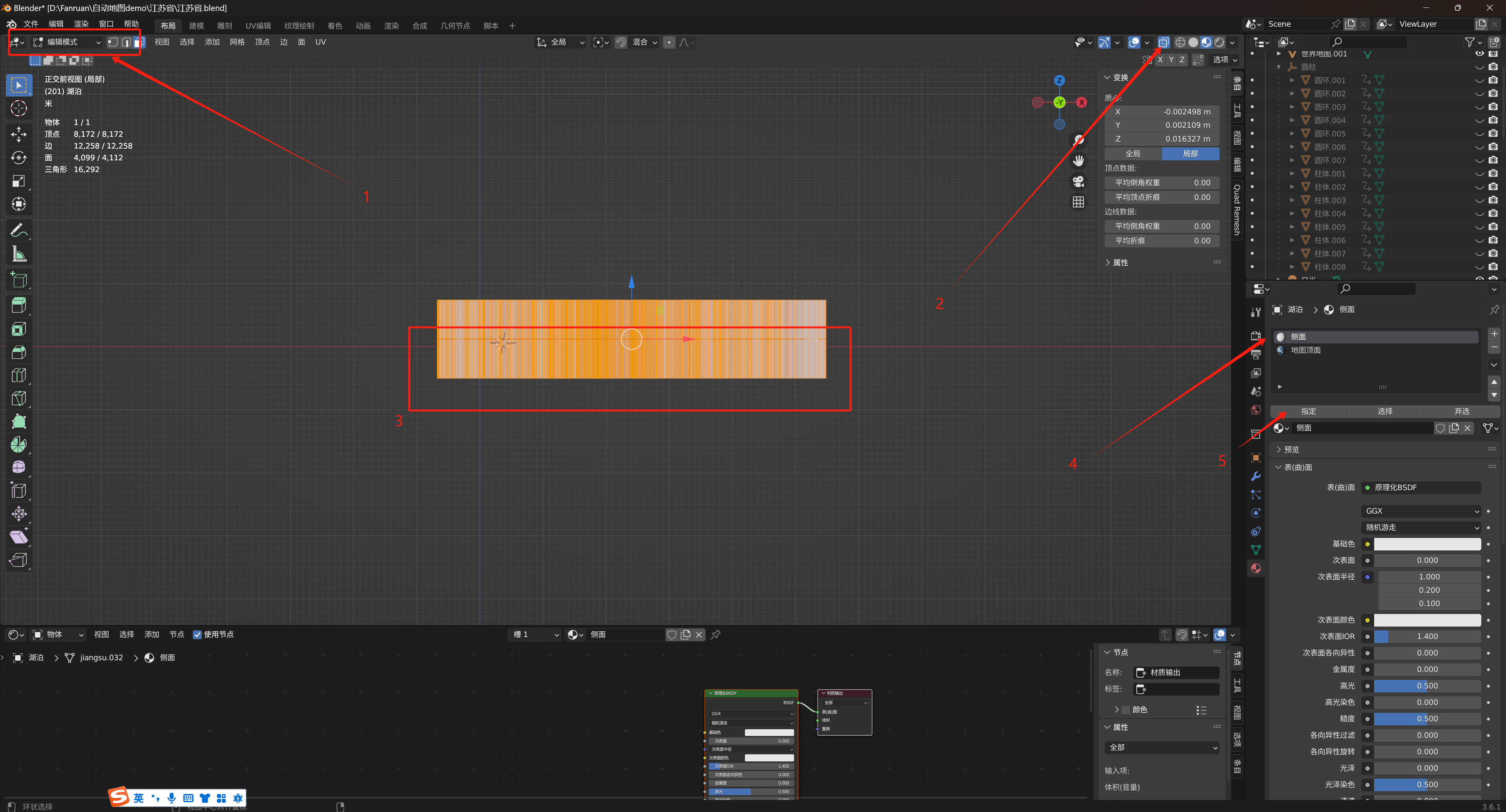Viewport: 1506px width, 812px height.
Task: Open the 随机游走 subsurface method dropdown
Action: pos(1421,527)
